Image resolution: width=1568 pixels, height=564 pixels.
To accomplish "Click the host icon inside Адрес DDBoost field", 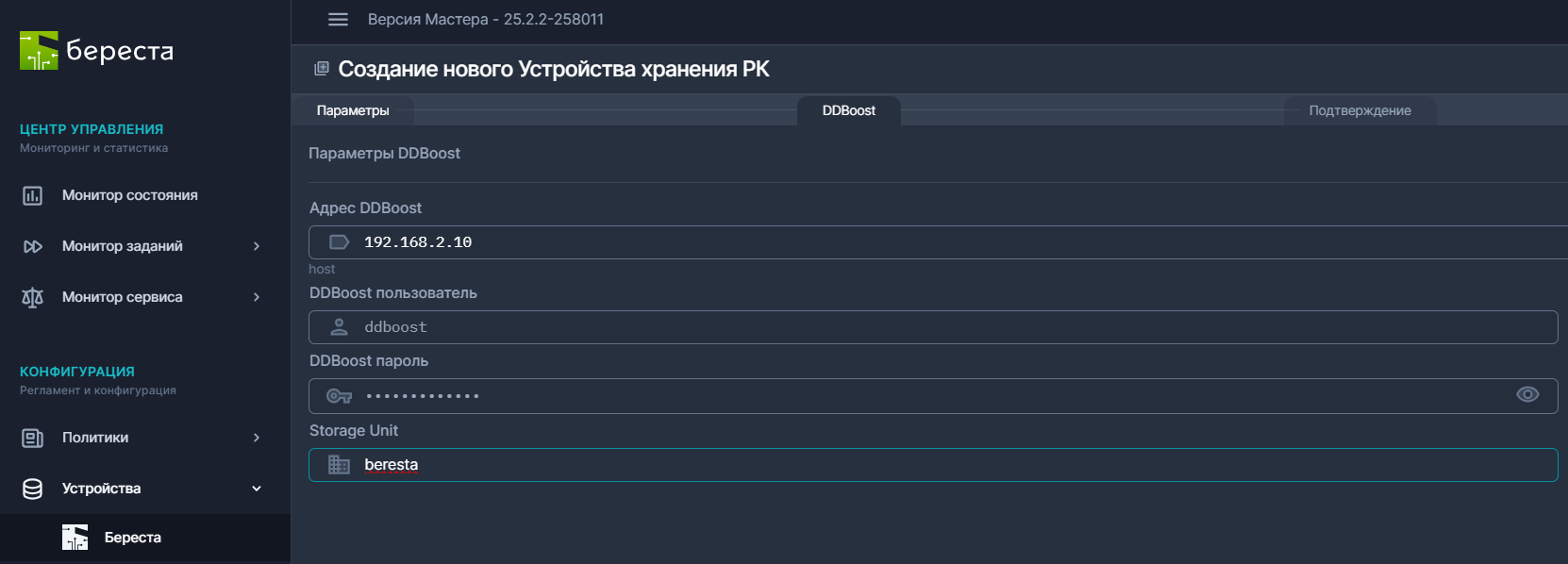I will pyautogui.click(x=339, y=241).
